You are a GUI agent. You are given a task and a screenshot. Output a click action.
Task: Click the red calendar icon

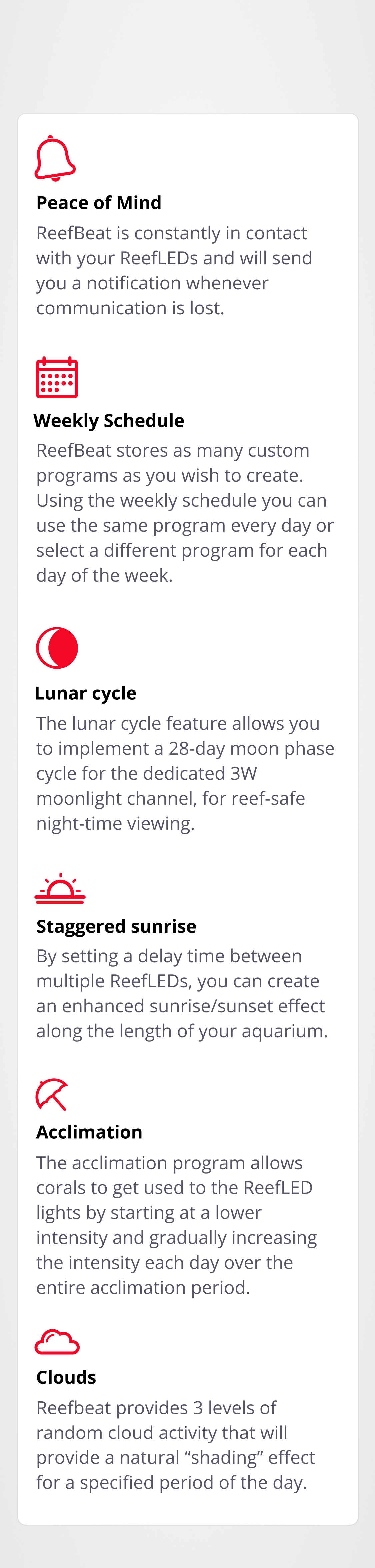pos(57,378)
